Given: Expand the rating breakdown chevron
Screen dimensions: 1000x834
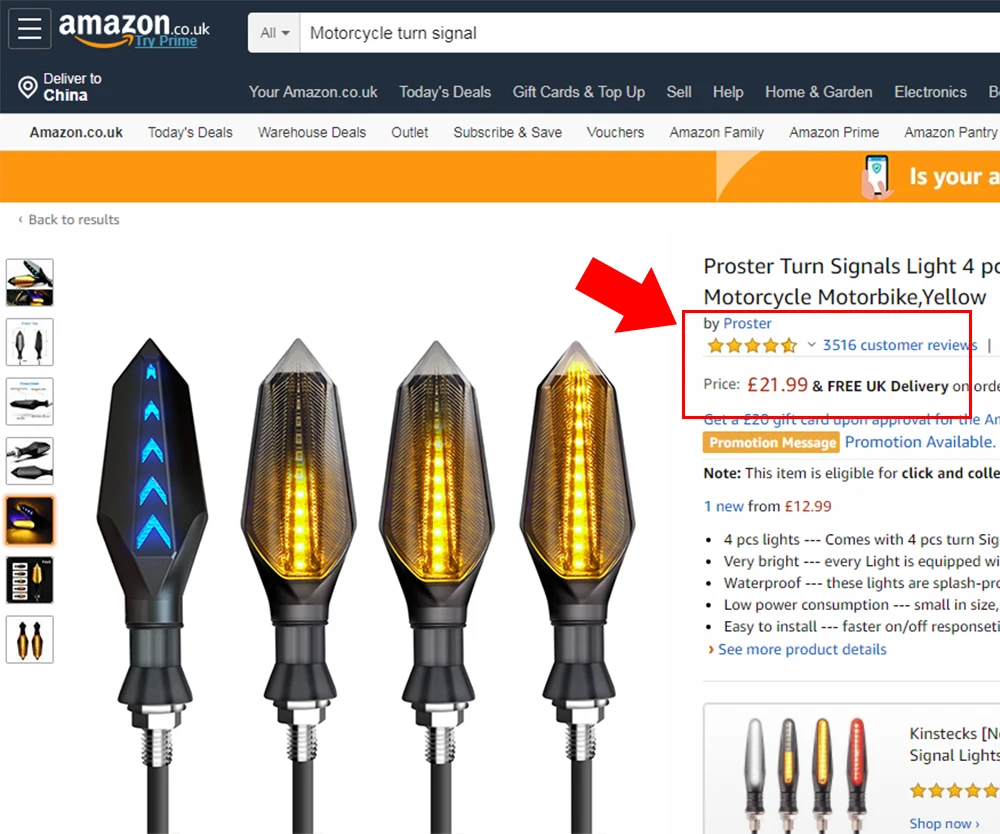Looking at the screenshot, I should (x=811, y=345).
